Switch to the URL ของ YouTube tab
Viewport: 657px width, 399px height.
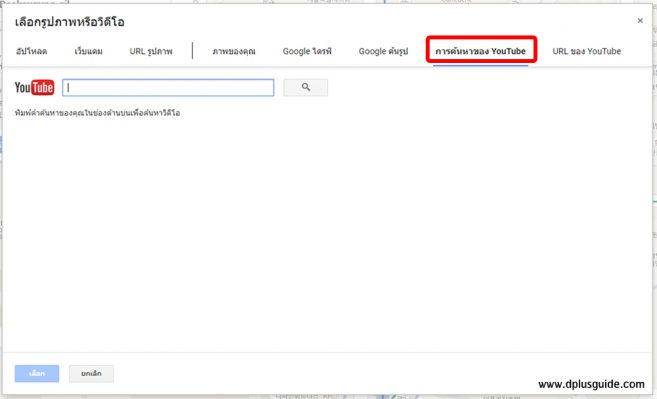point(587,51)
